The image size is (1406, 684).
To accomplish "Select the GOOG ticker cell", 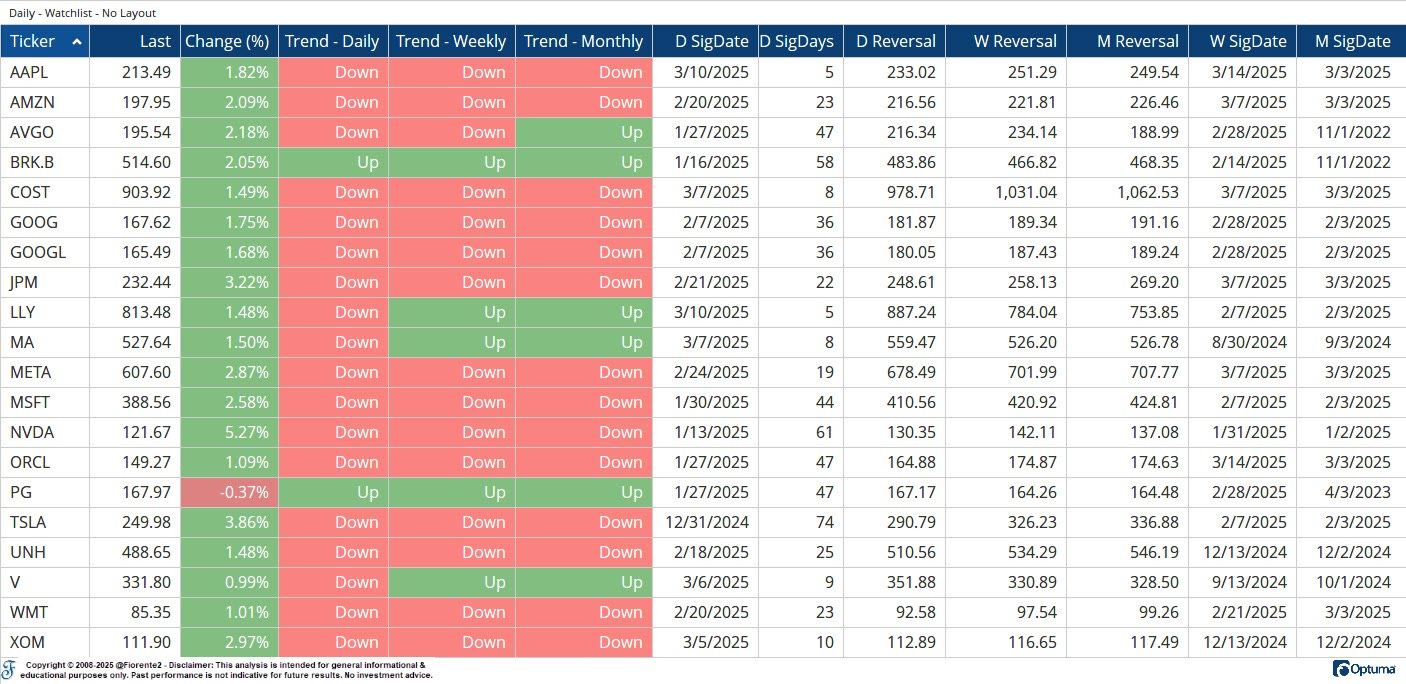I will pos(45,222).
